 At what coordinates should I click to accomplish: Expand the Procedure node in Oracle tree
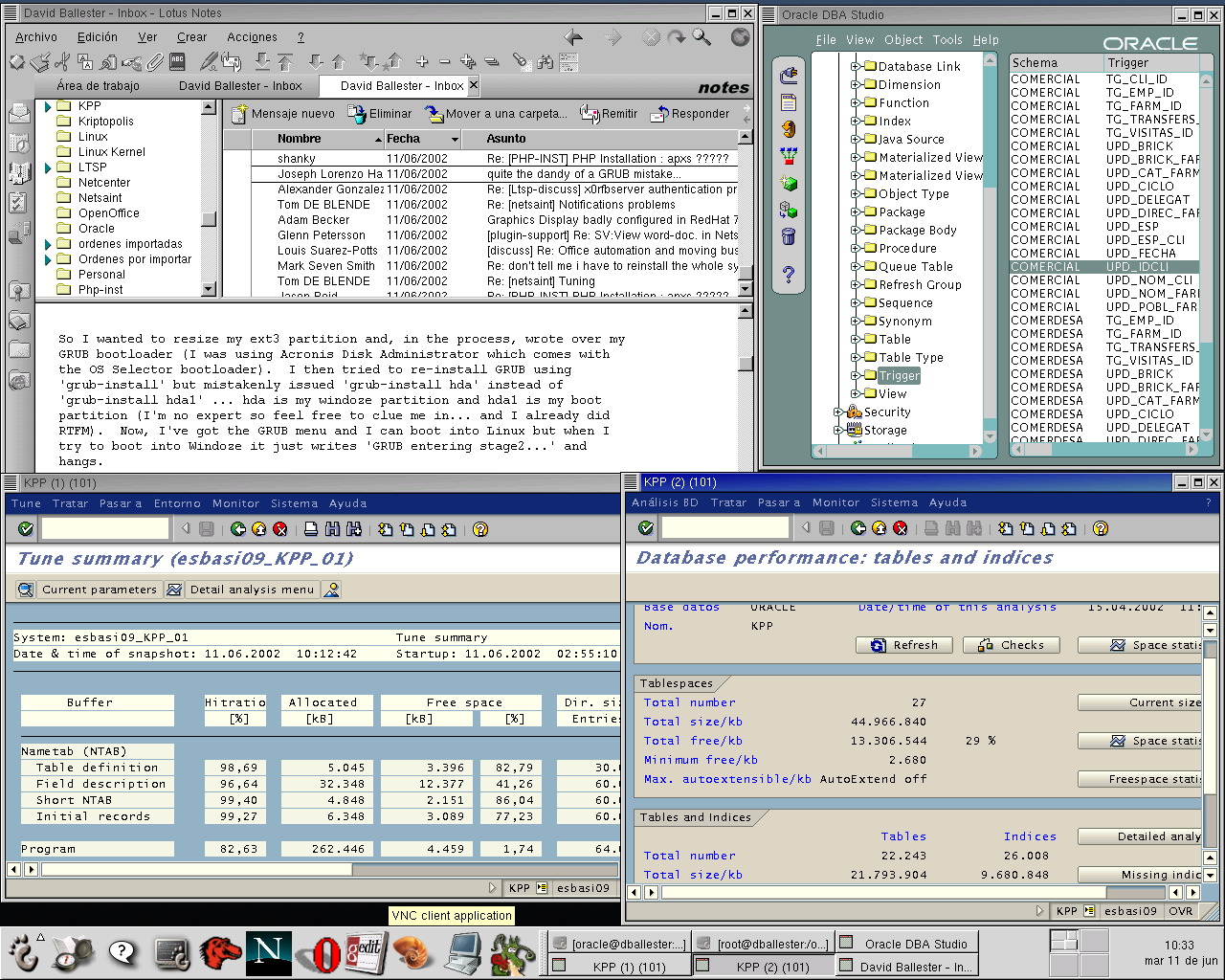tap(855, 248)
